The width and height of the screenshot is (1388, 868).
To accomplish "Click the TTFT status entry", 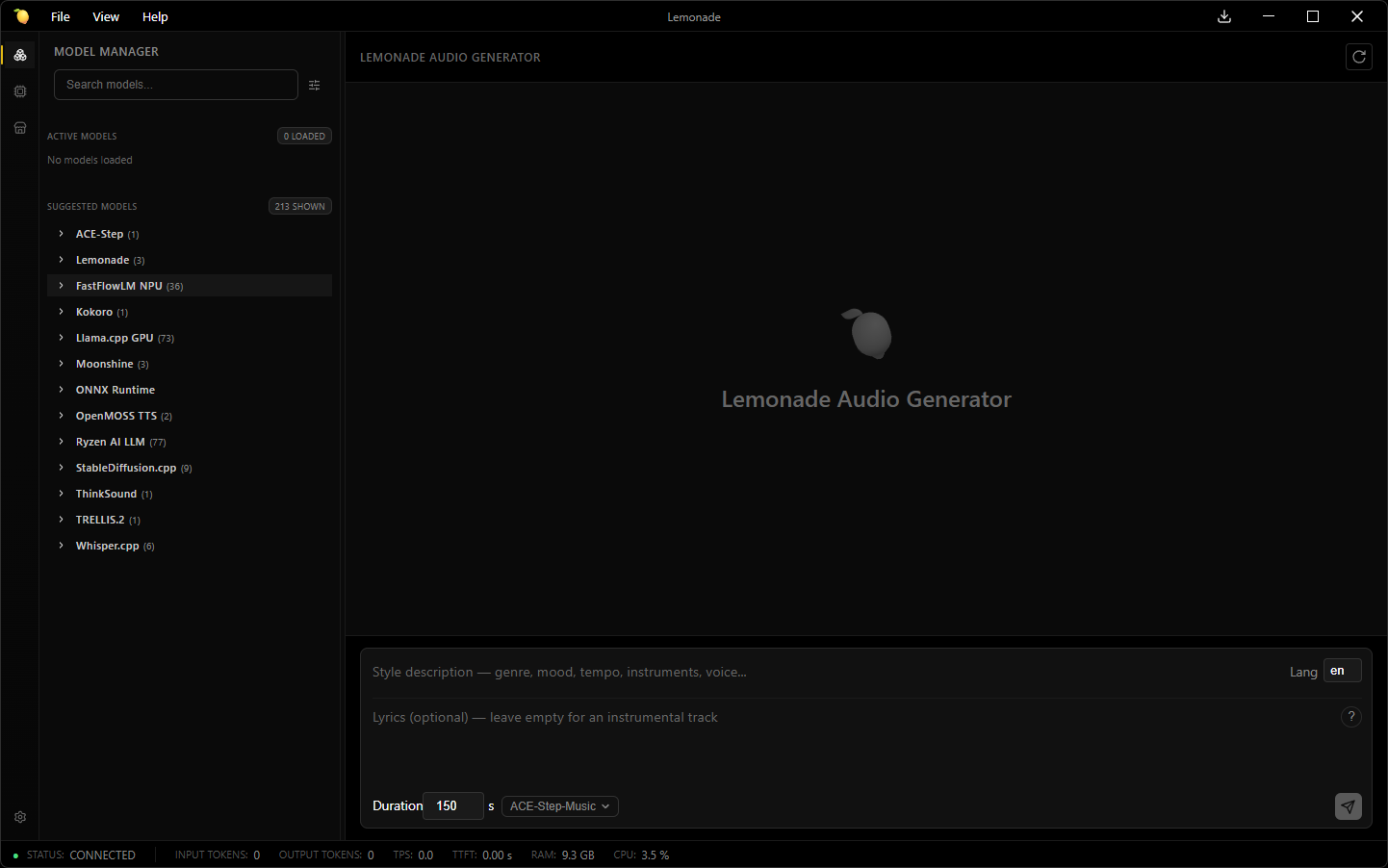I will point(482,855).
